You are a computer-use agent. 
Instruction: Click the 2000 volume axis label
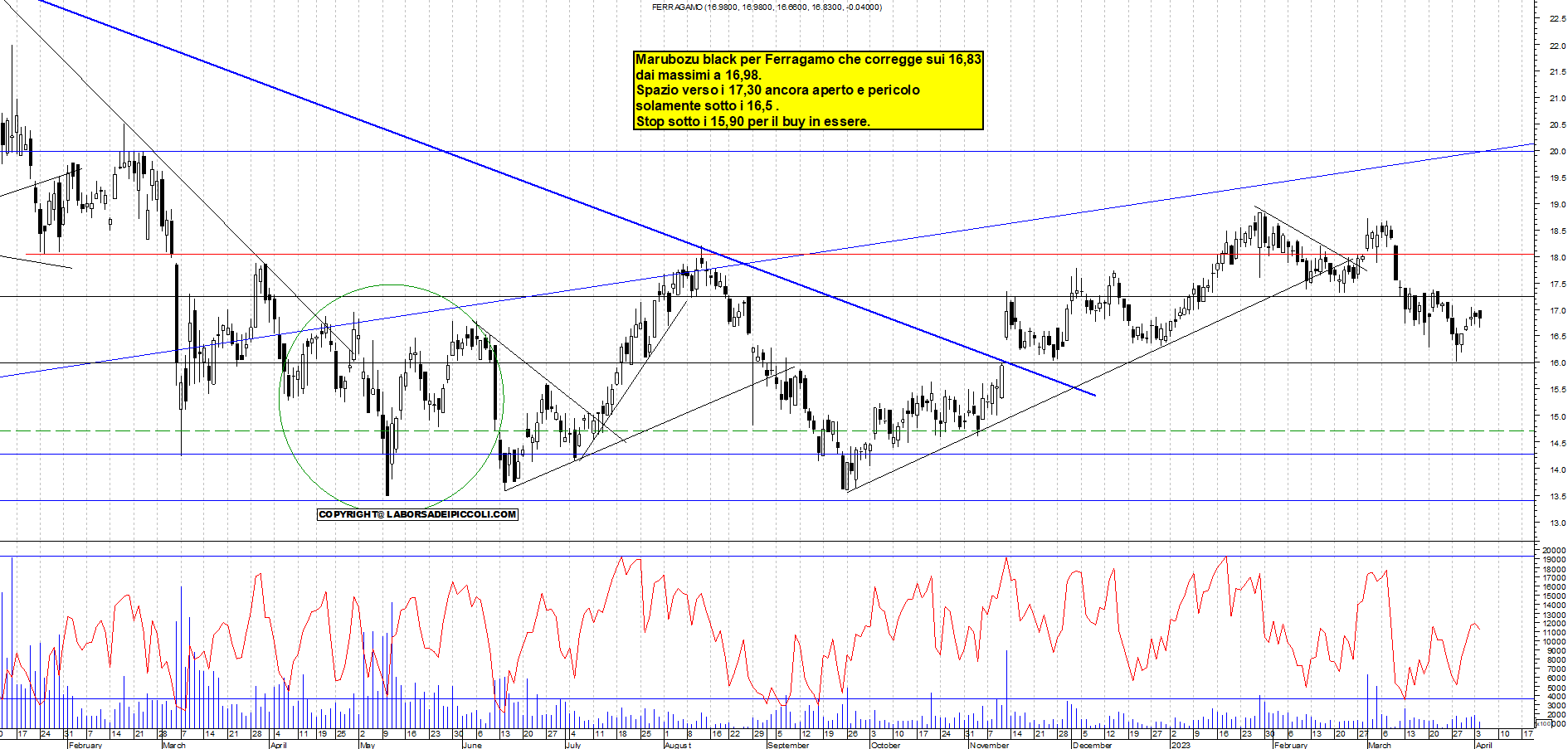1555,715
